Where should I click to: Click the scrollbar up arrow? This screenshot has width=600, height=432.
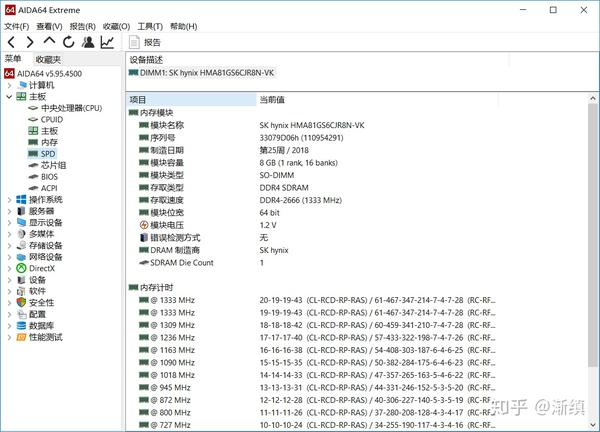(x=593, y=99)
